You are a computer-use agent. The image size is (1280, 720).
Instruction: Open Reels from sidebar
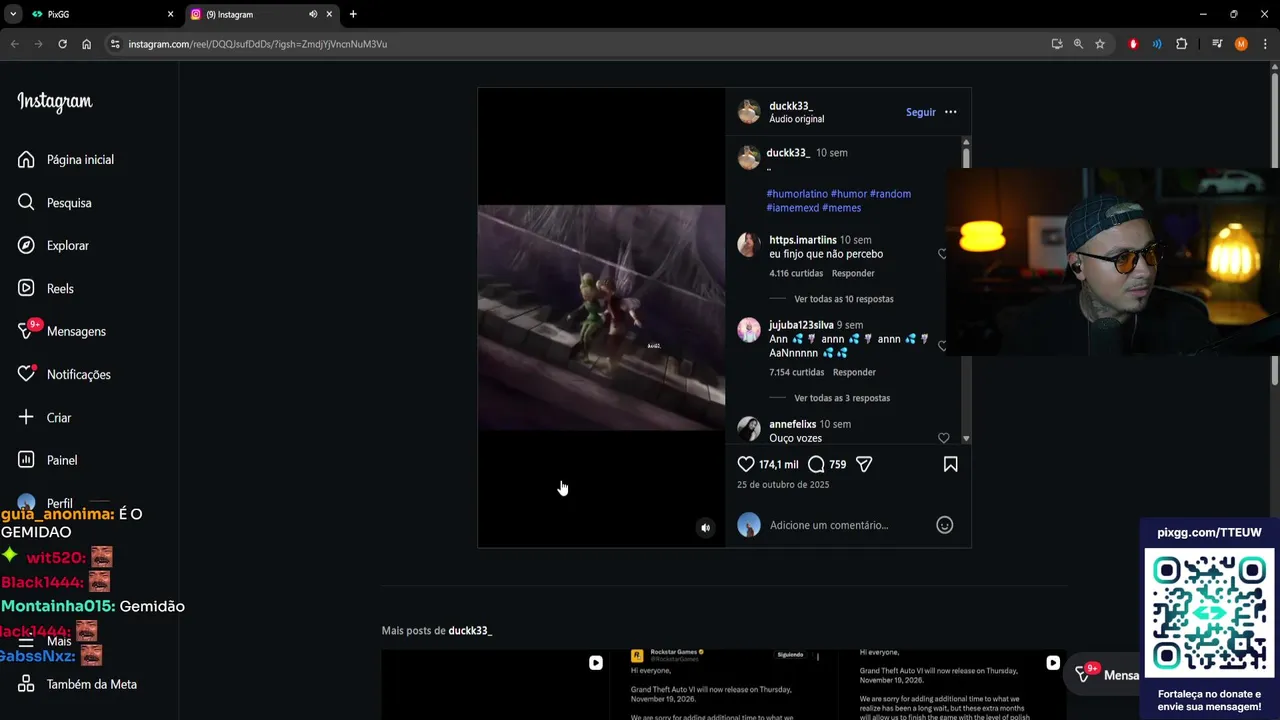pyautogui.click(x=46, y=289)
